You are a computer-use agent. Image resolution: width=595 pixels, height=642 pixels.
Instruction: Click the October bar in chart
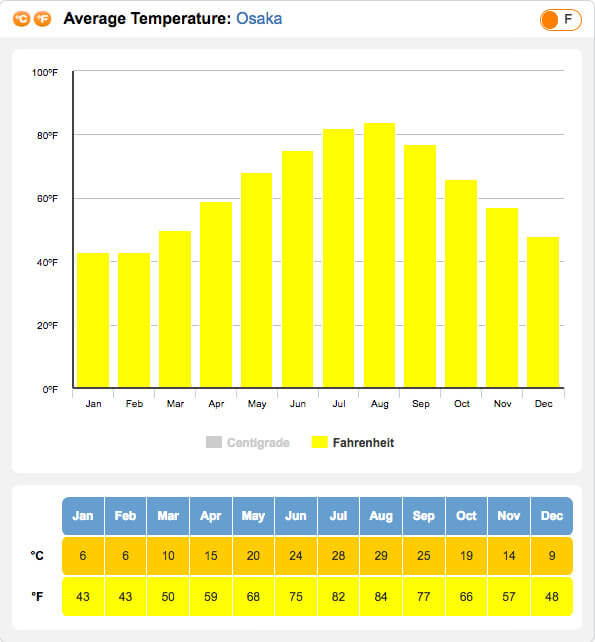click(x=461, y=283)
